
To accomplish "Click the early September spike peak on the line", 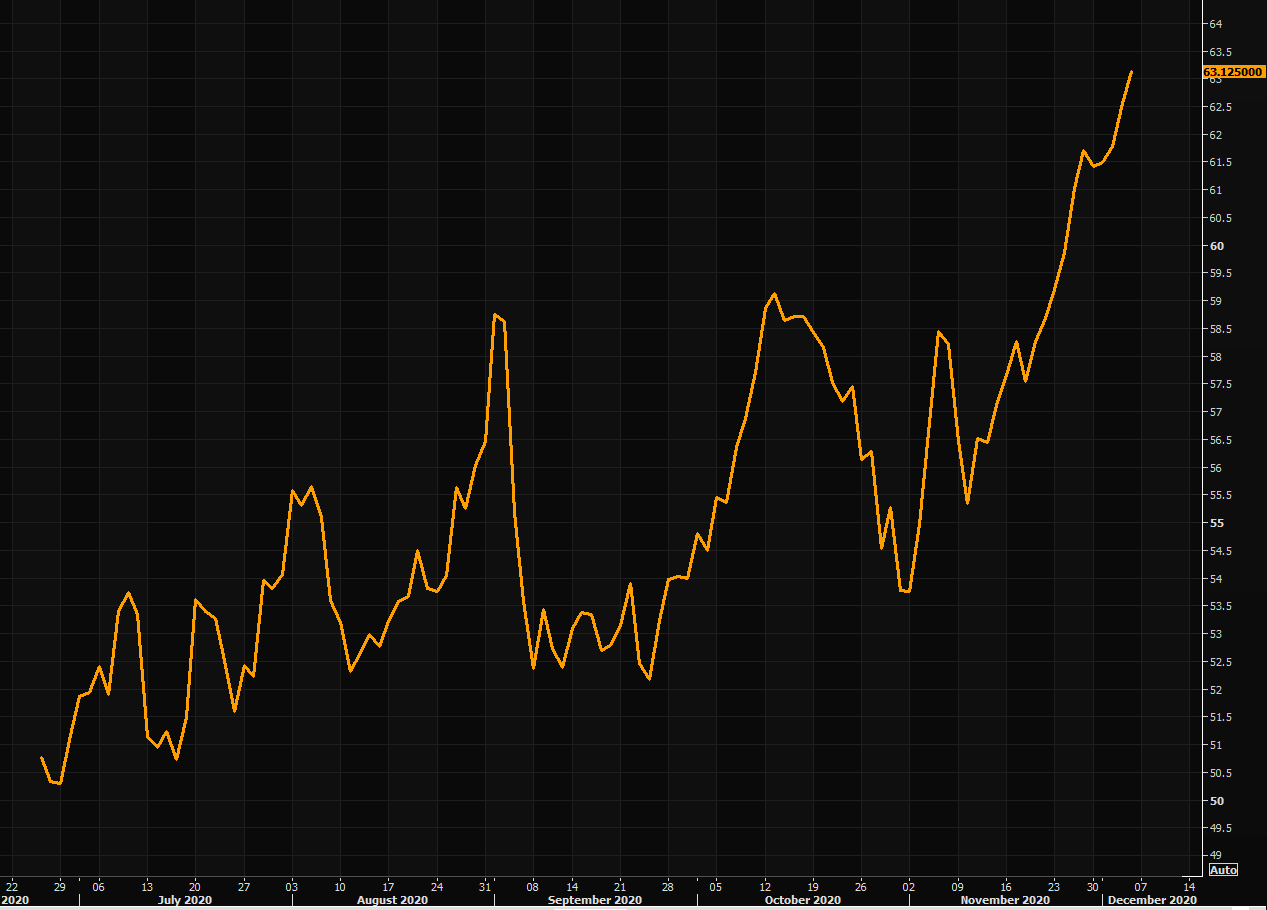I will click(x=494, y=315).
